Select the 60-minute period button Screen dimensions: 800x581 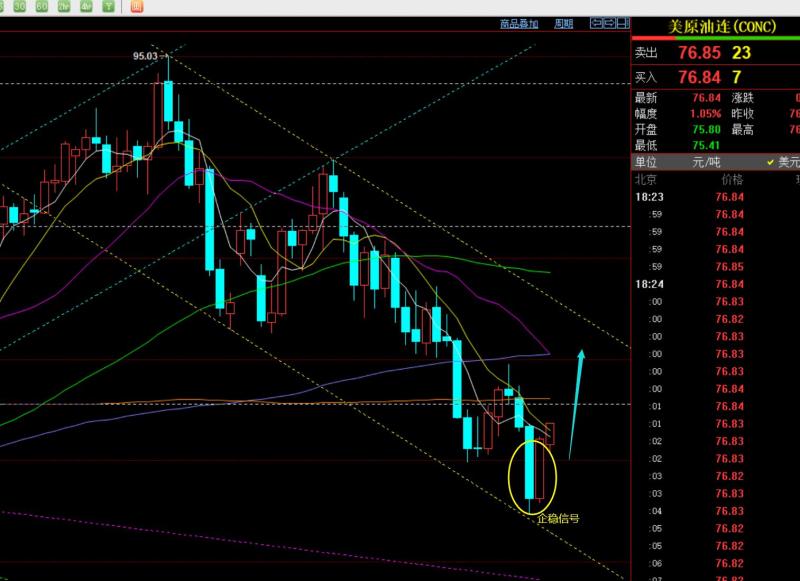[x=42, y=6]
